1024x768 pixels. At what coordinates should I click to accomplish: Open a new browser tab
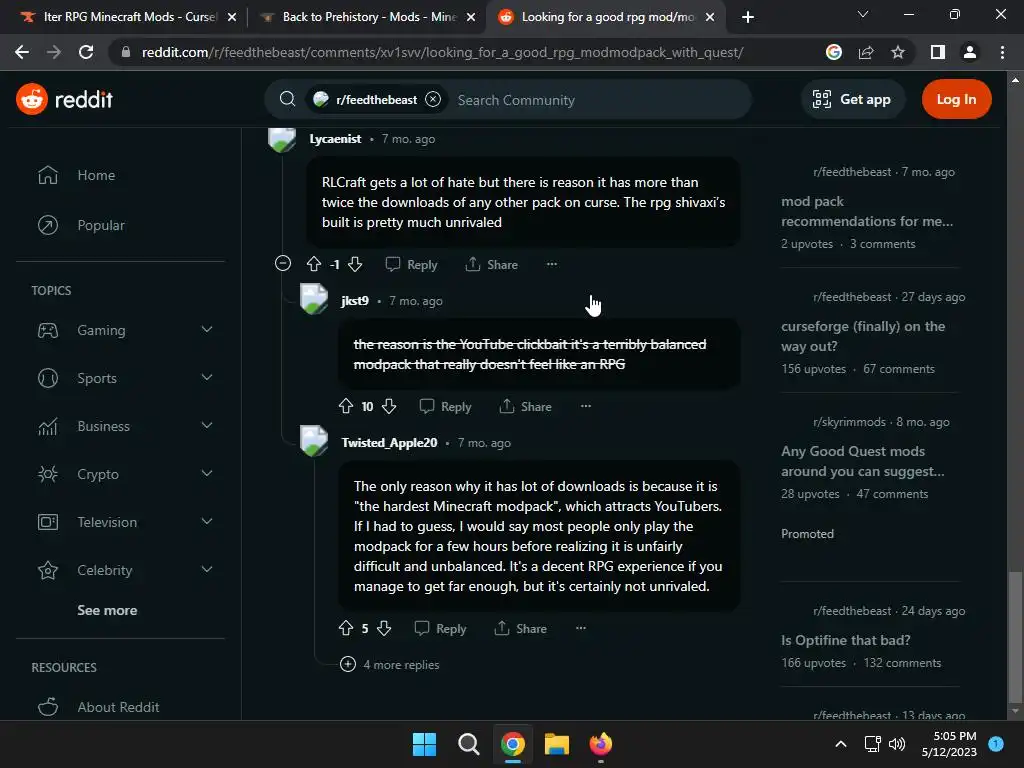pos(748,17)
